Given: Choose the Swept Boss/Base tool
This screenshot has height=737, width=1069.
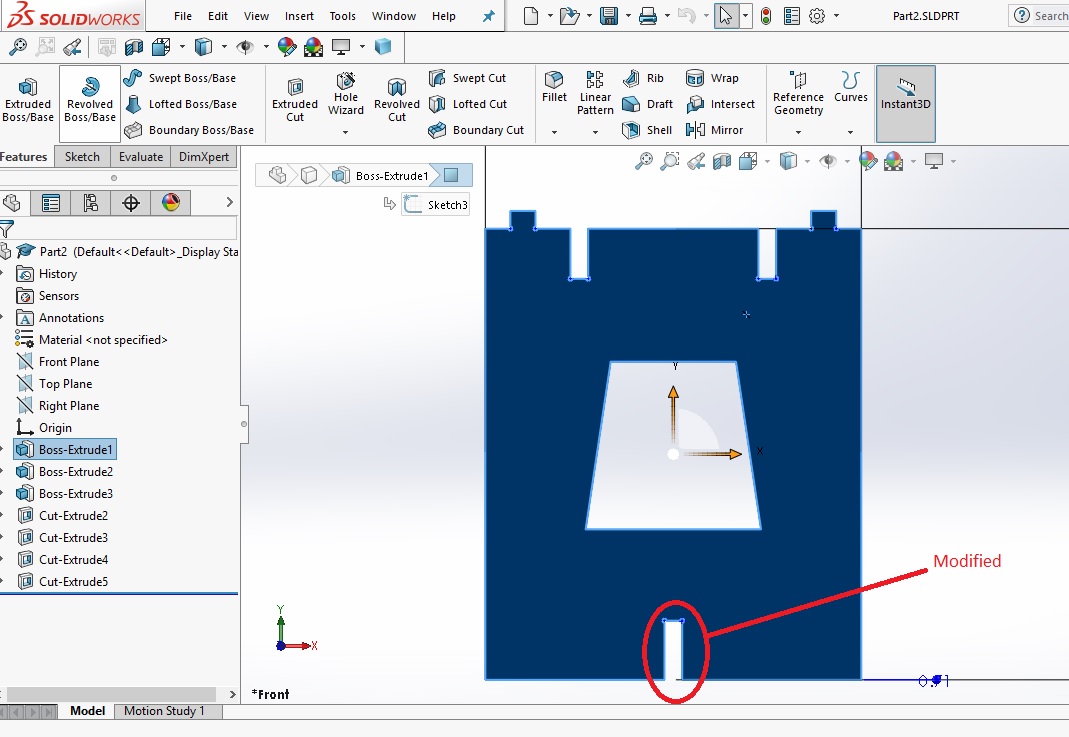Looking at the screenshot, I should [180, 78].
